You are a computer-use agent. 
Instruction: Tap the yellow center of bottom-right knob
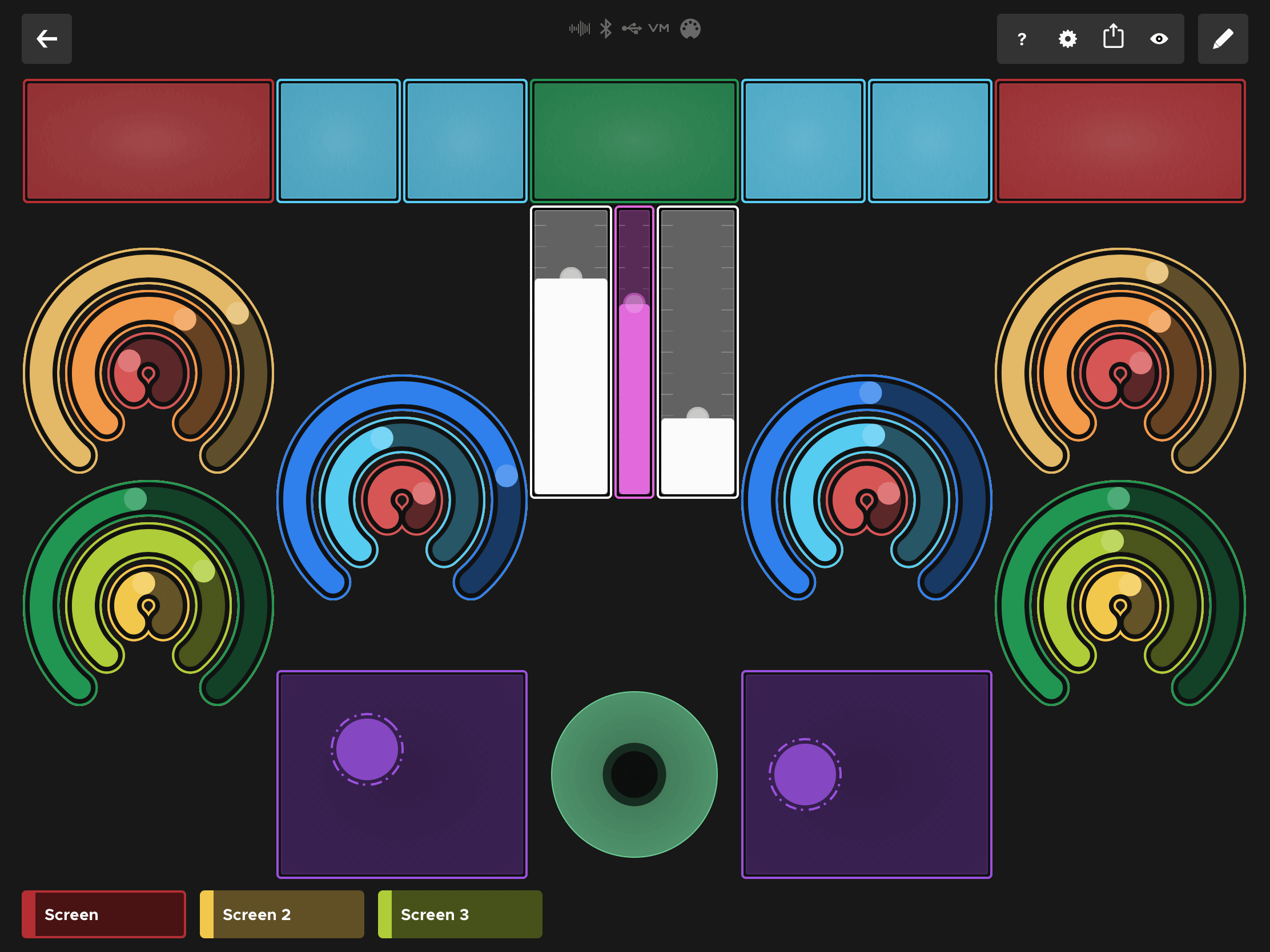(x=1120, y=605)
